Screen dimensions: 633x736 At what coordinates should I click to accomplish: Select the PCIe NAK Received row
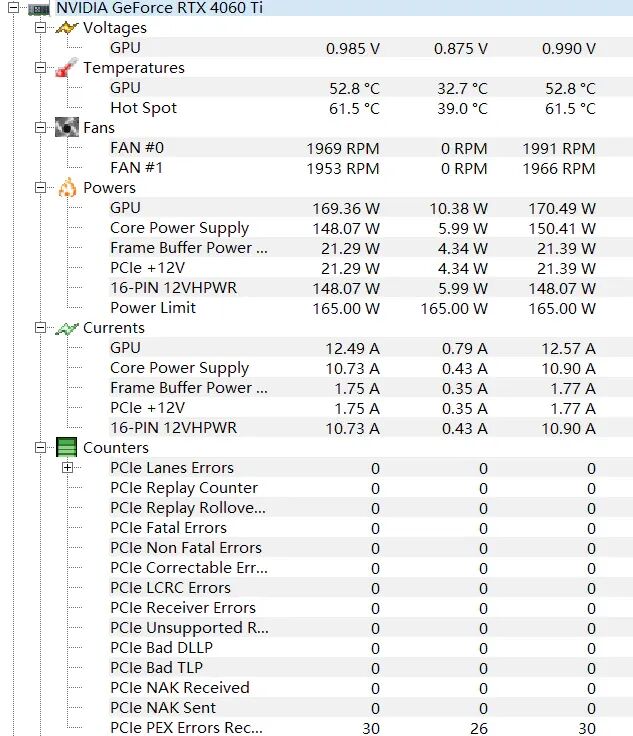pyautogui.click(x=371, y=687)
